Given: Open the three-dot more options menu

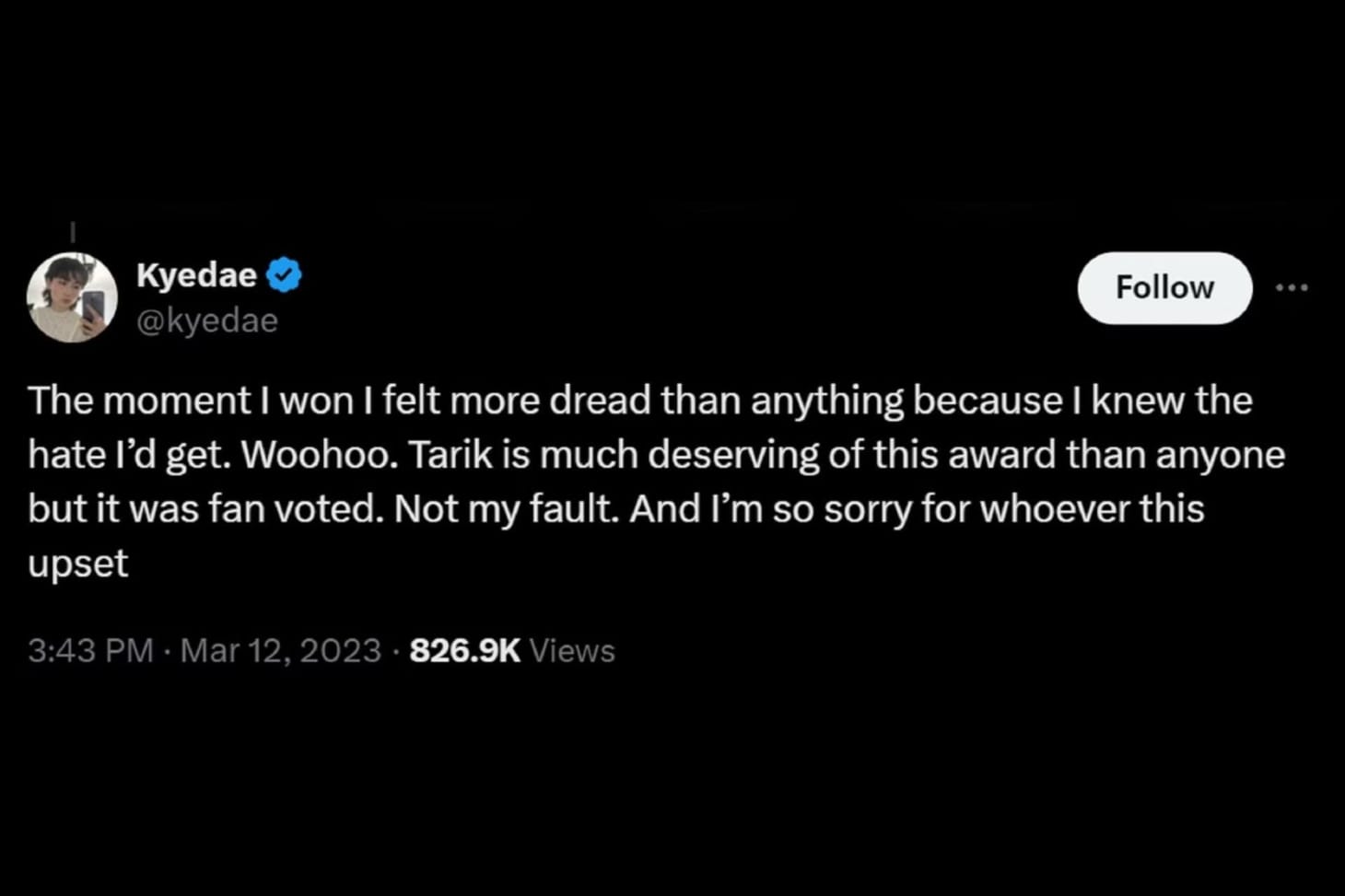Looking at the screenshot, I should tap(1292, 287).
